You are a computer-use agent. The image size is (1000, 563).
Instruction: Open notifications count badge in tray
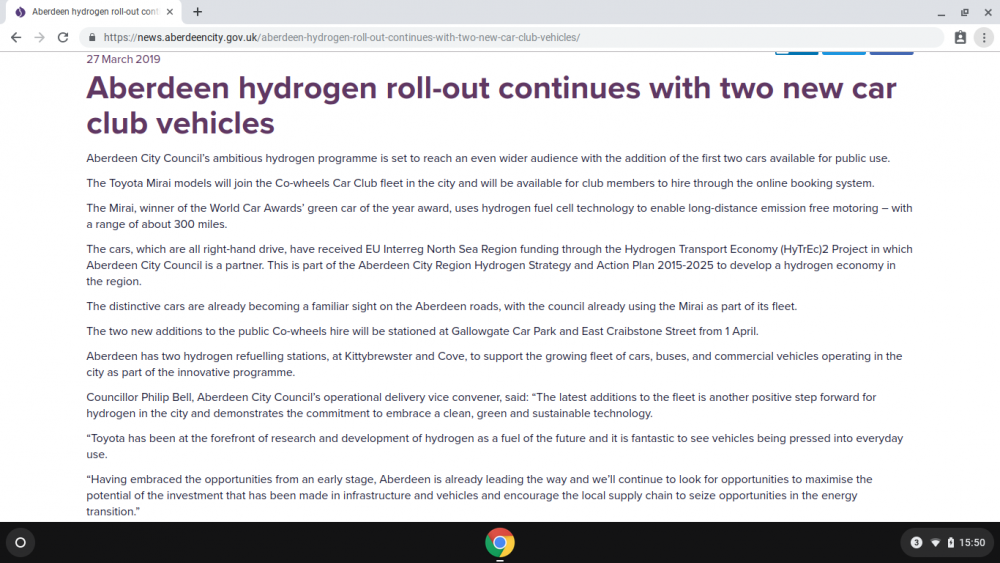[916, 543]
